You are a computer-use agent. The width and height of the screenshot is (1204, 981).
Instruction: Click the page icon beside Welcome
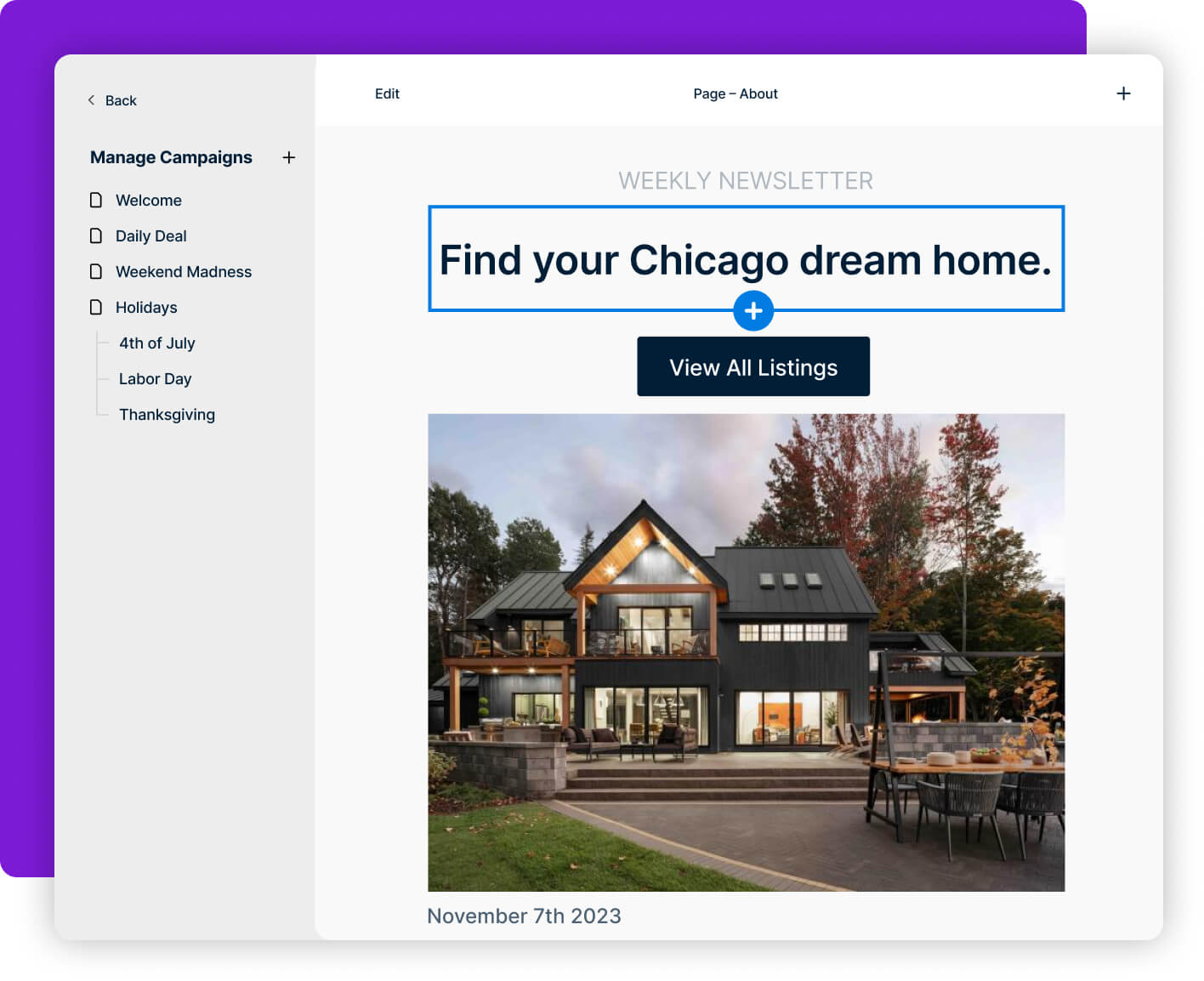(96, 200)
